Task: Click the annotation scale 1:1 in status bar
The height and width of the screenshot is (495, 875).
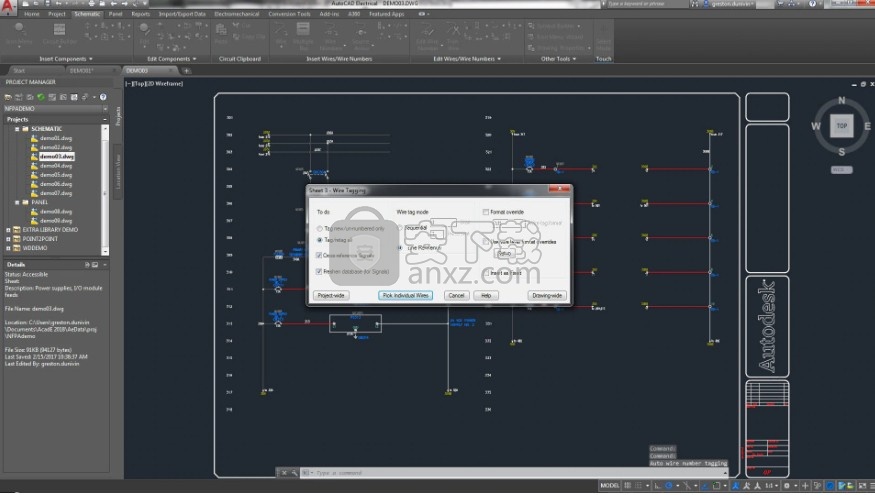Action: (x=769, y=486)
